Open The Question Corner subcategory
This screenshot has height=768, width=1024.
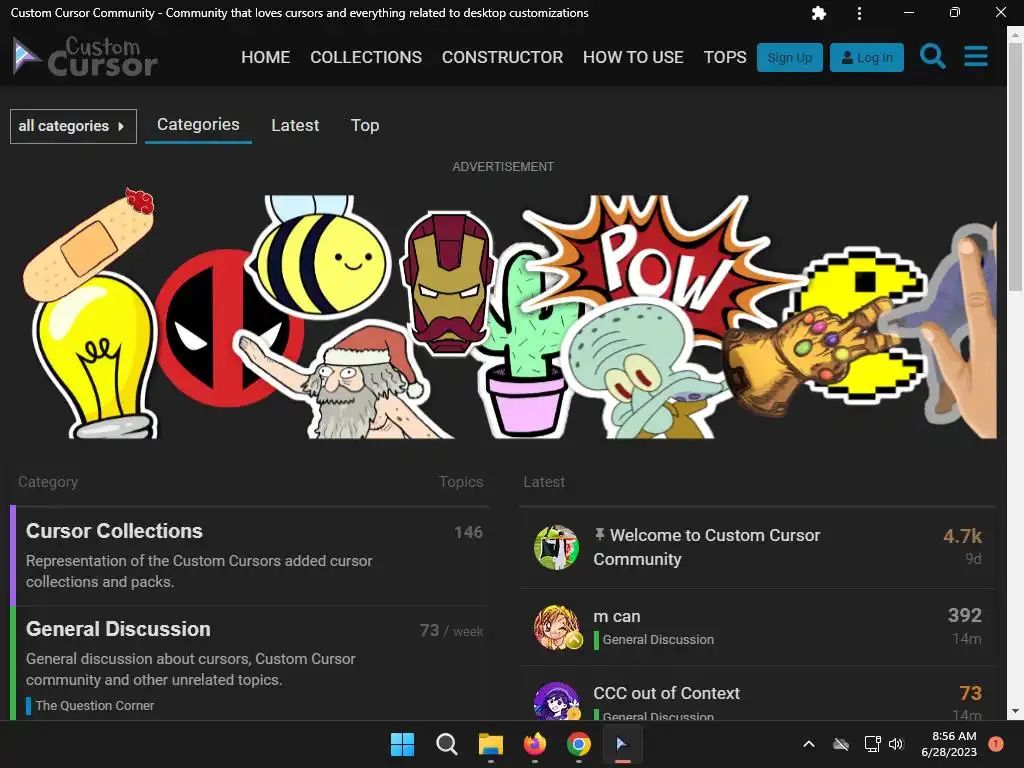(95, 705)
